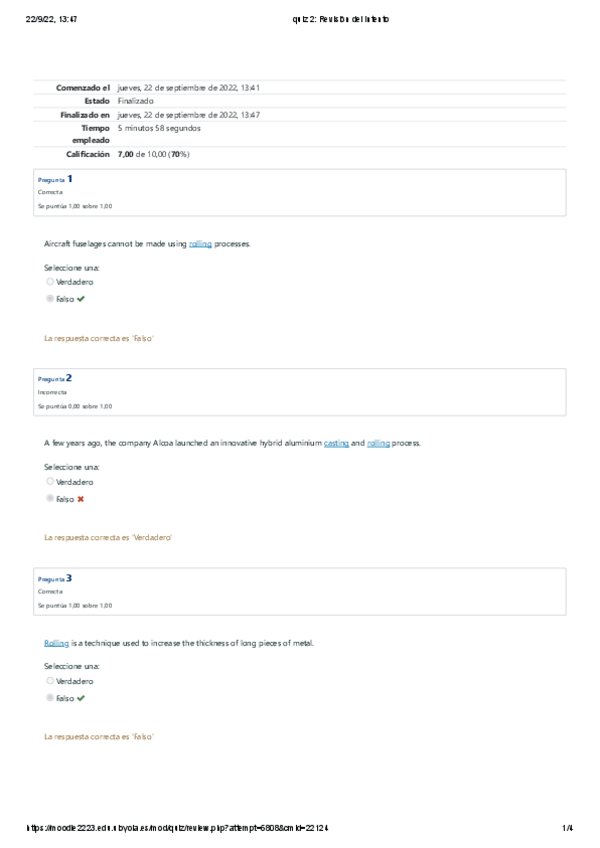The image size is (600, 848).
Task: Click the "Pregunta 2" question heading
Action: coord(55,379)
